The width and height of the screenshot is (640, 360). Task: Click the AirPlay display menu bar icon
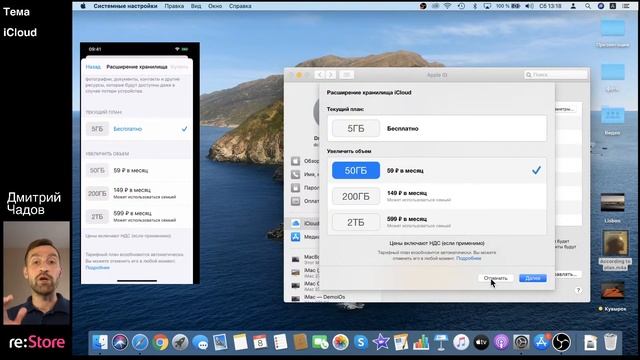[x=487, y=6]
